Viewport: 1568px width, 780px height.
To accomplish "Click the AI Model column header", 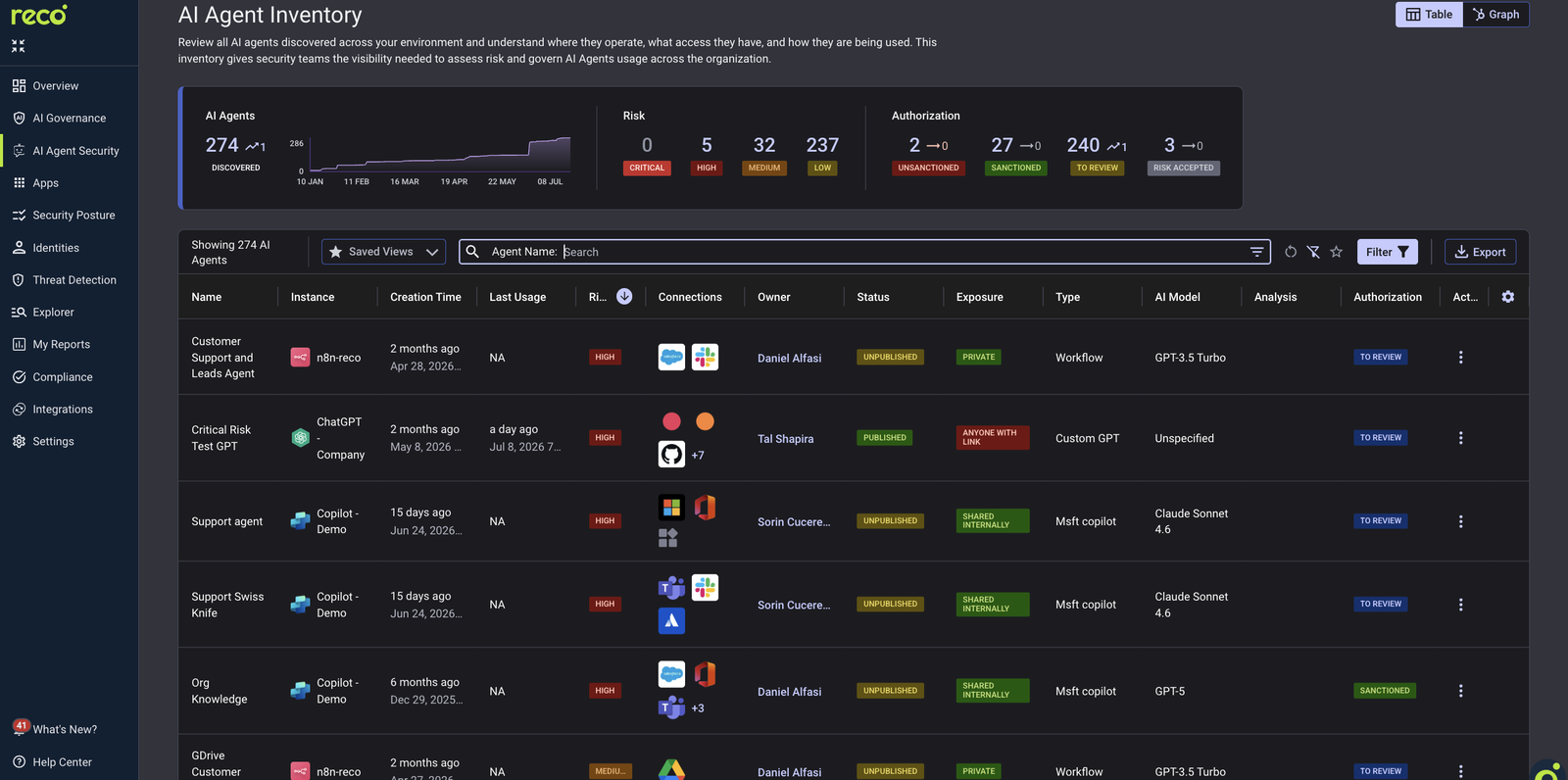I will pyautogui.click(x=1177, y=297).
